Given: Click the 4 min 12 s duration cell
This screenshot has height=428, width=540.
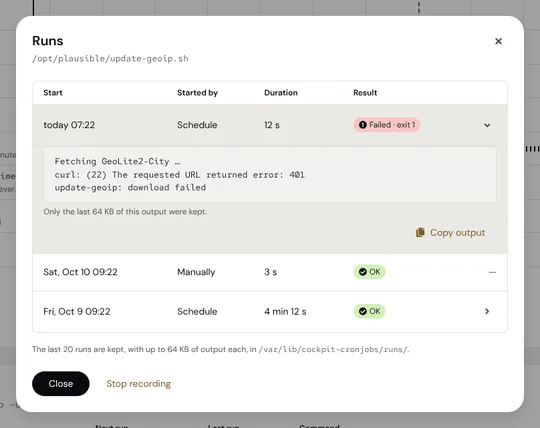Looking at the screenshot, I should point(285,312).
